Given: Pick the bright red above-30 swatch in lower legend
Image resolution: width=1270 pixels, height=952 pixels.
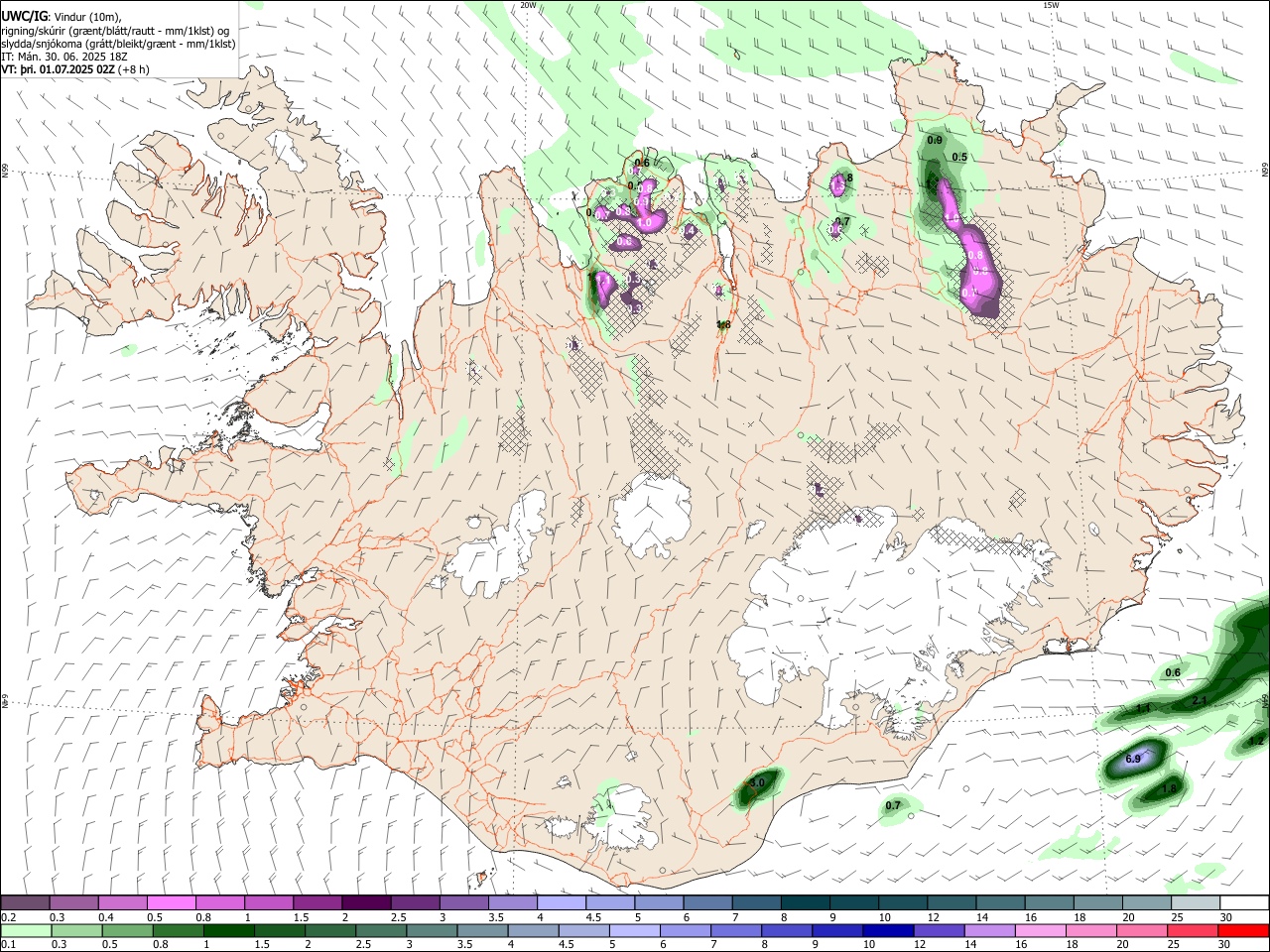Looking at the screenshot, I should (x=1244, y=930).
